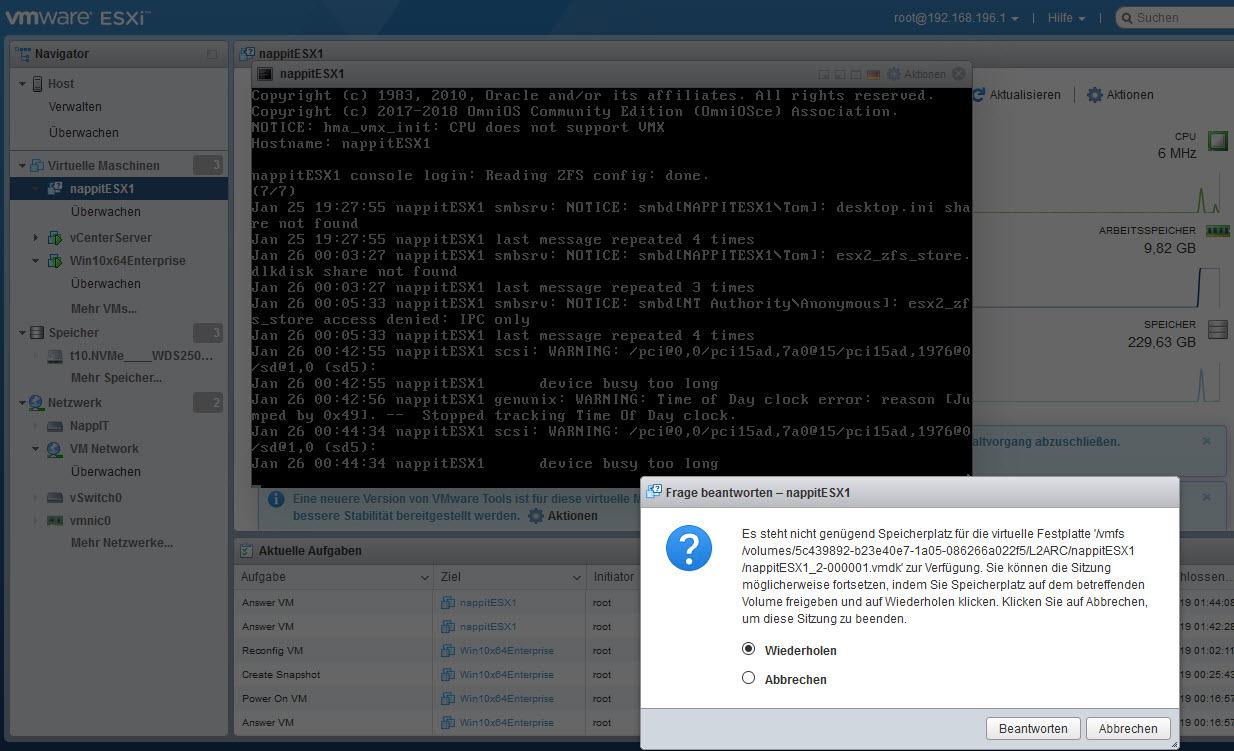The width and height of the screenshot is (1234, 751).
Task: Open Überwachen under nappitESX1
Action: 106,212
